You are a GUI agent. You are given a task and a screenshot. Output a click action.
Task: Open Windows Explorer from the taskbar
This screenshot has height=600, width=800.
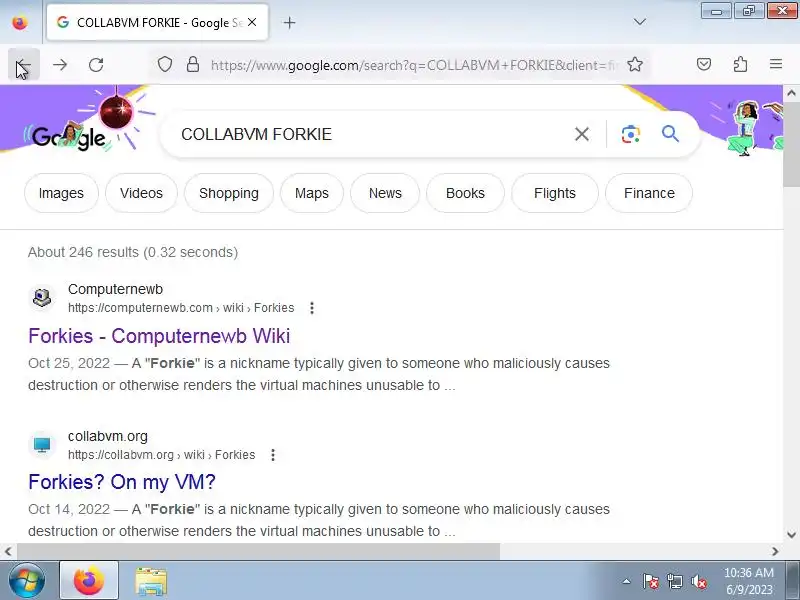151,581
